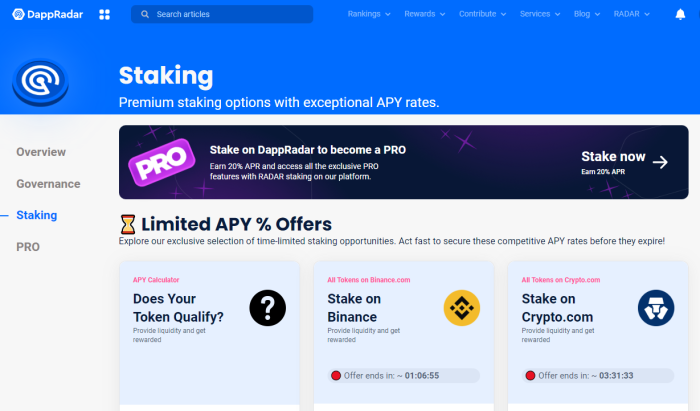Click All Tokens on Binance.com label
Viewport: 700px width, 411px height.
click(x=369, y=280)
